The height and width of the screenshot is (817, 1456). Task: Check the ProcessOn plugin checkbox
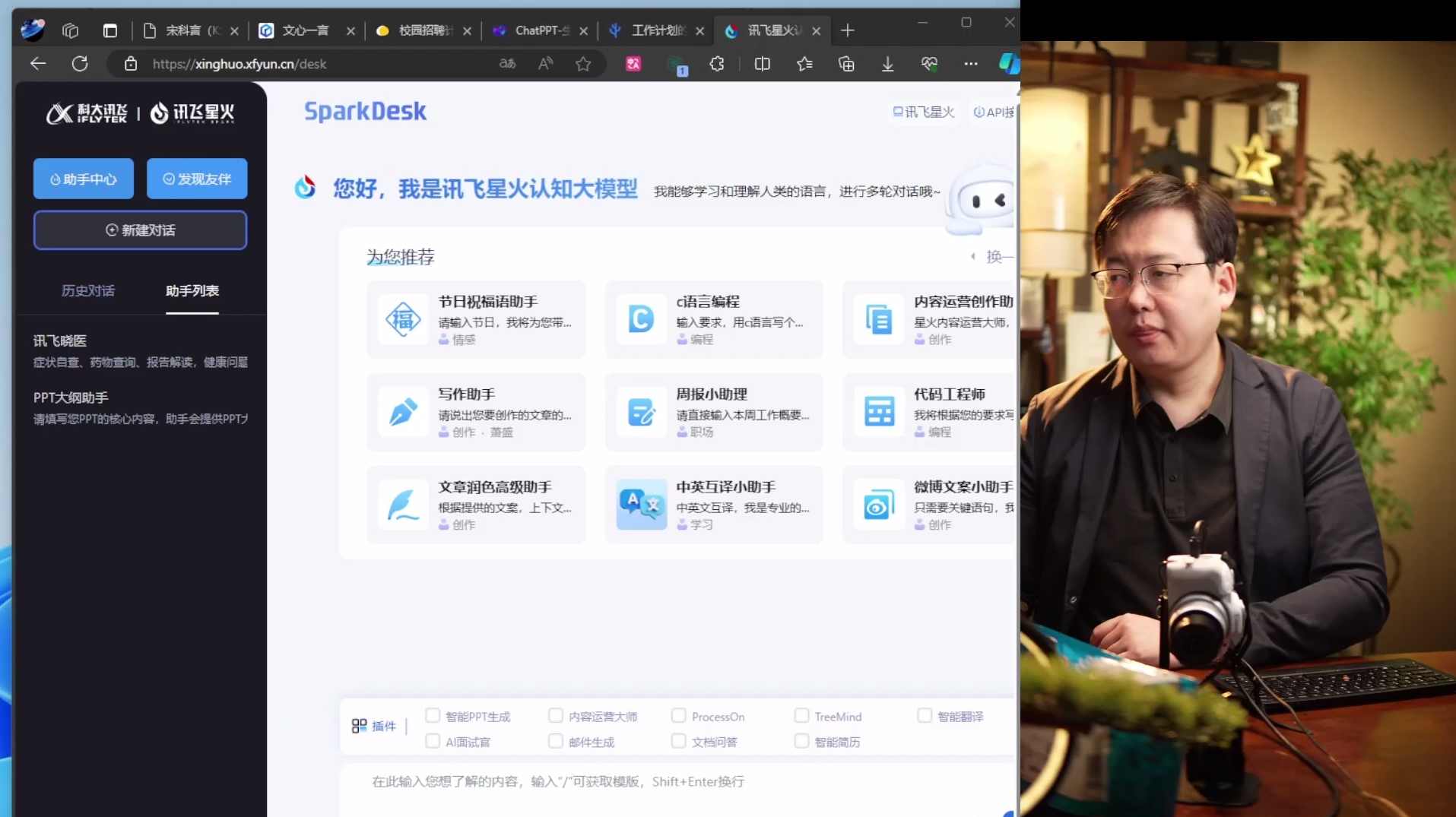678,715
